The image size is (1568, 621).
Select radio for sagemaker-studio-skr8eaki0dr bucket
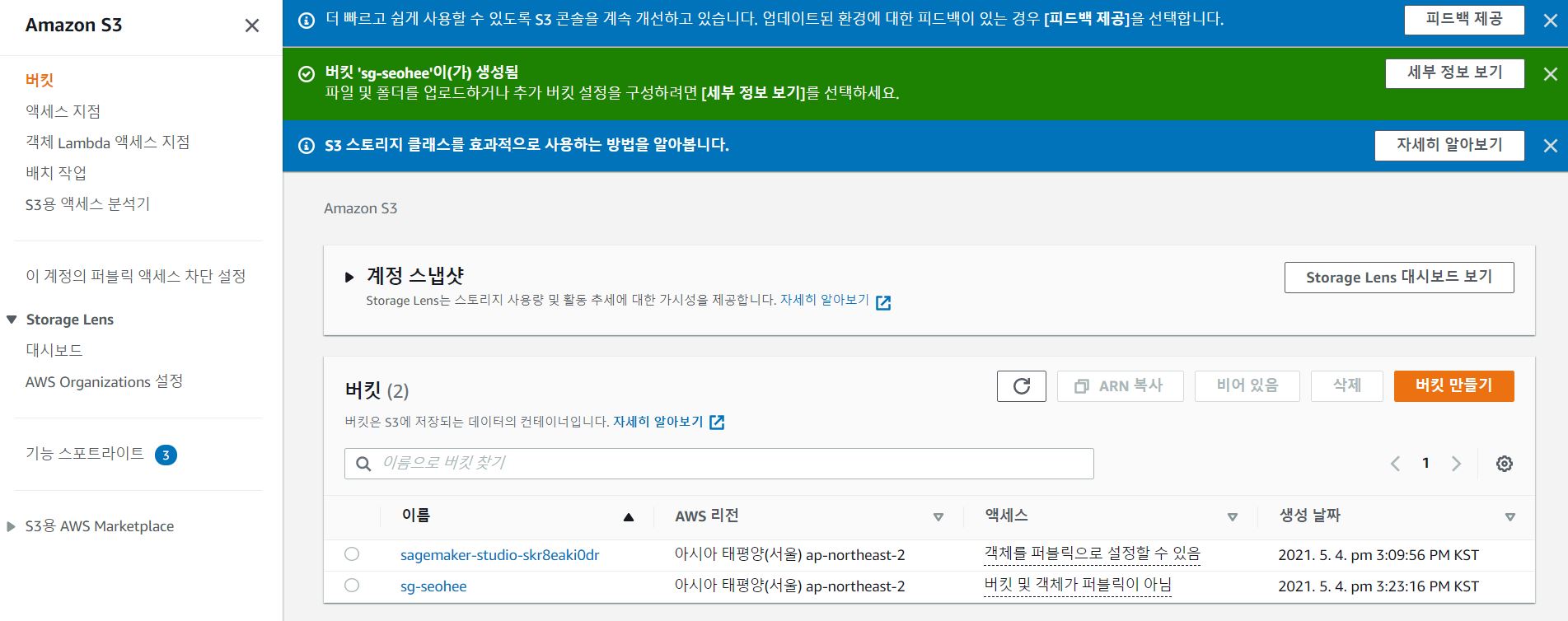coord(352,554)
